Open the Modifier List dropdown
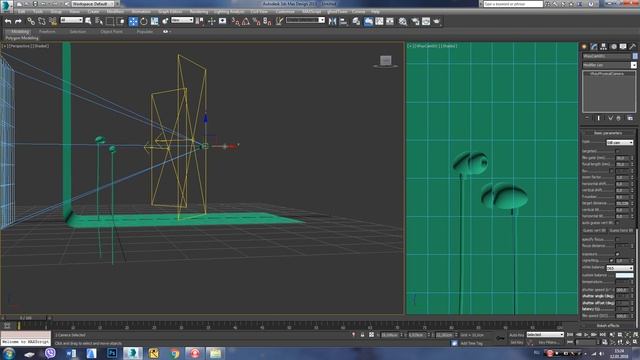640x360 pixels. [x=609, y=65]
